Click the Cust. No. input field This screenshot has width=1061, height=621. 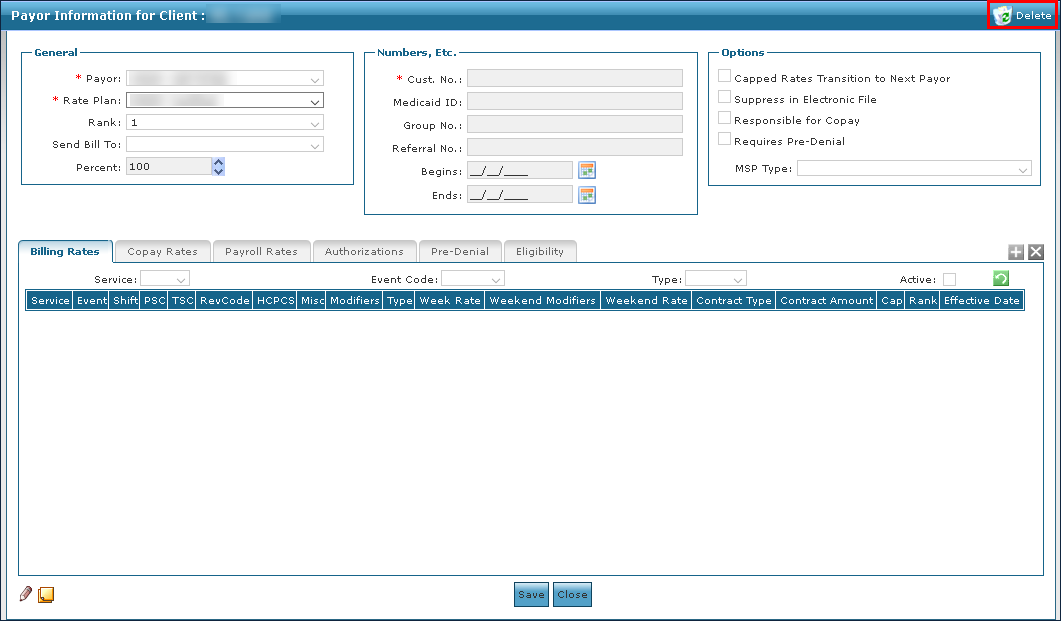(x=574, y=78)
